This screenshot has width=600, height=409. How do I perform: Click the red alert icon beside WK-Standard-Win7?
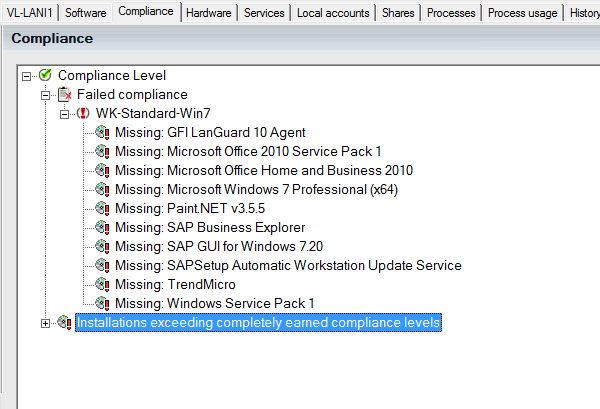(x=83, y=113)
